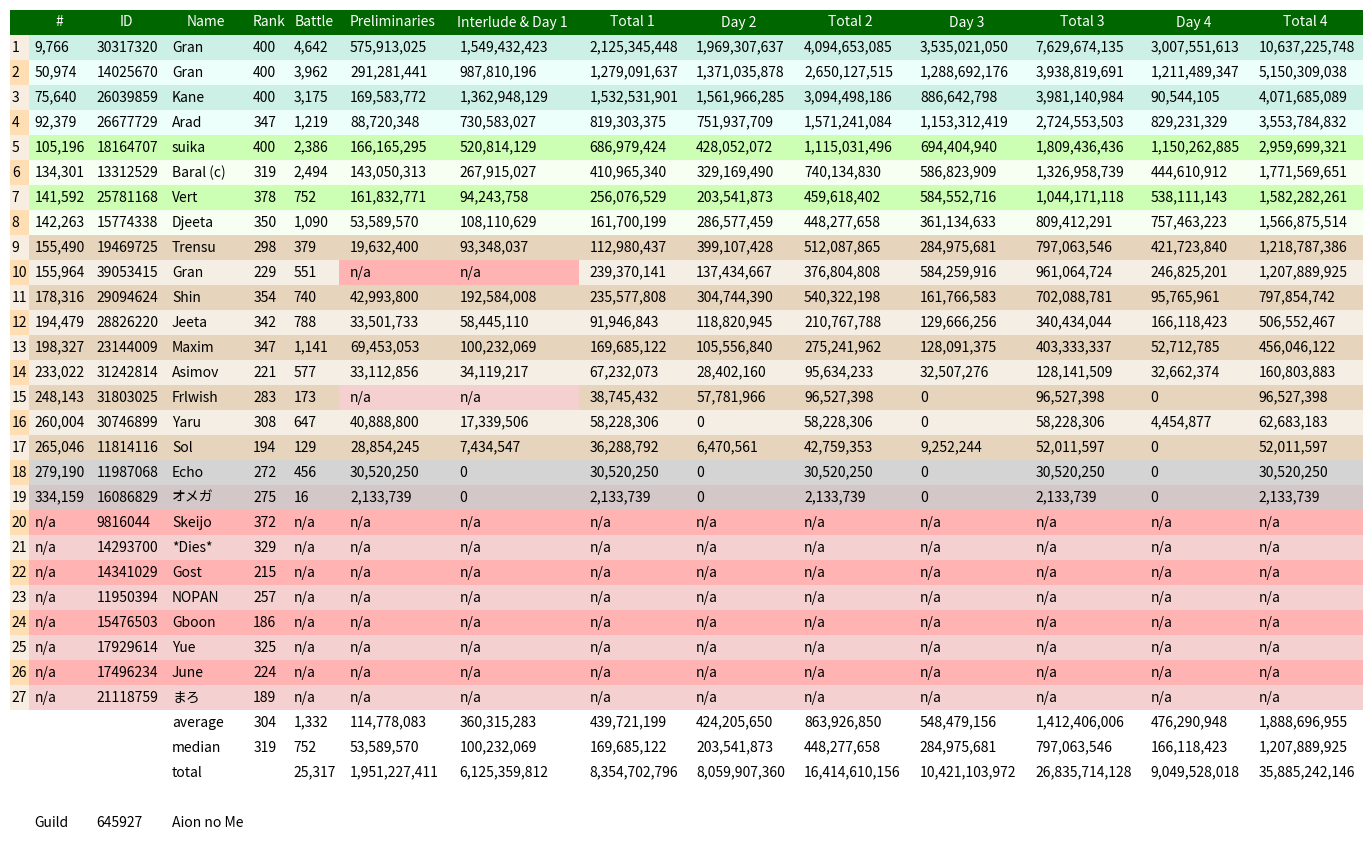Screen dimensions: 1372x845
Task: Click the "Day 4" column header
Action: point(1194,21)
